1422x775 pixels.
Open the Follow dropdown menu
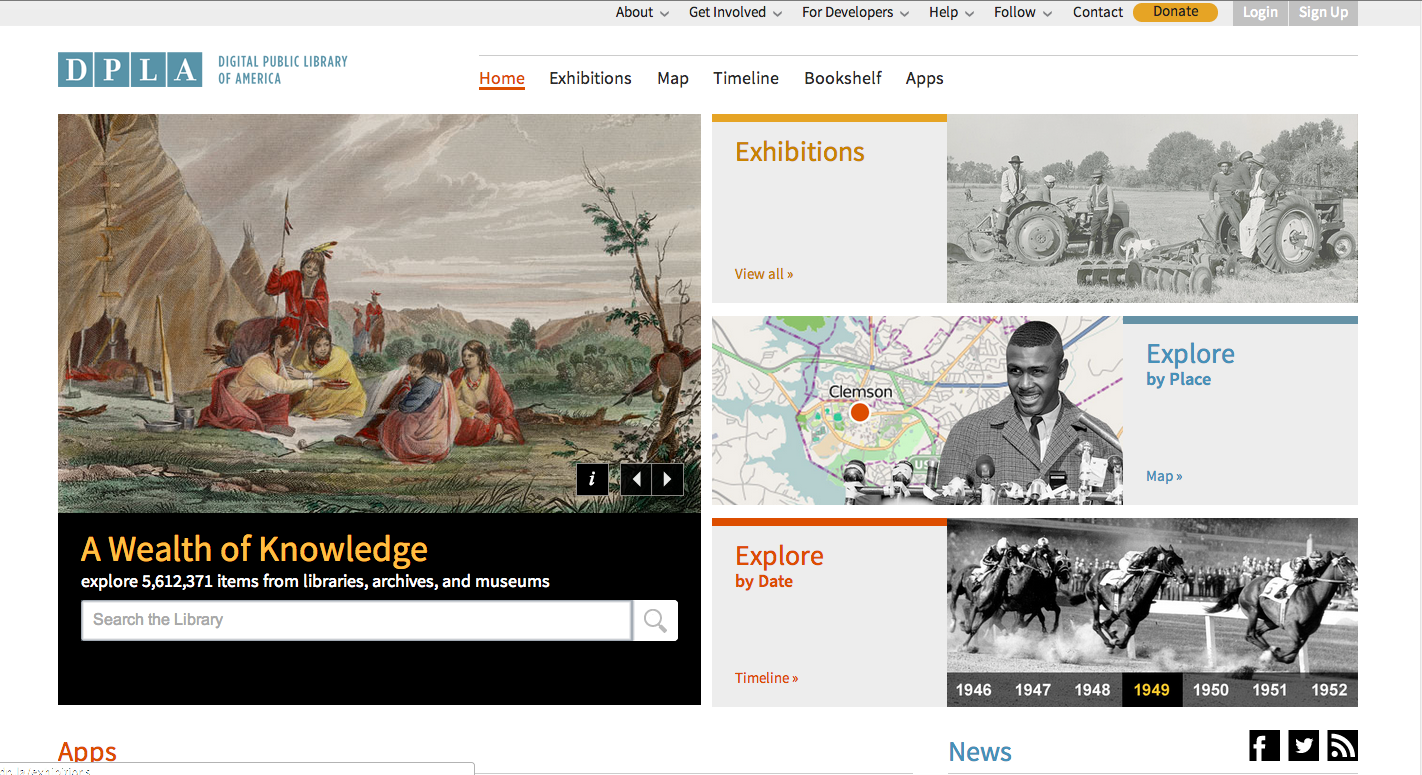pyautogui.click(x=1023, y=12)
